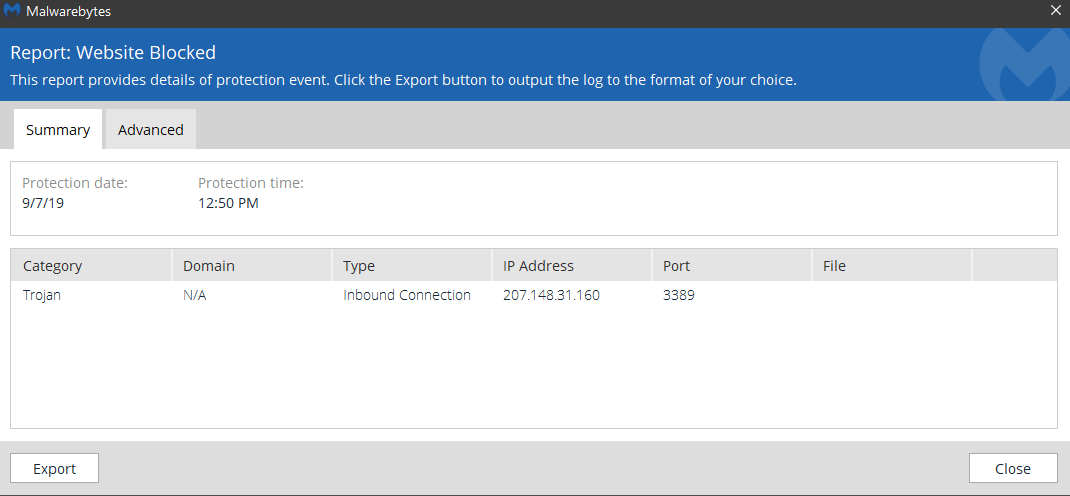Image resolution: width=1070 pixels, height=496 pixels.
Task: Select the Type column header
Action: pyautogui.click(x=411, y=265)
